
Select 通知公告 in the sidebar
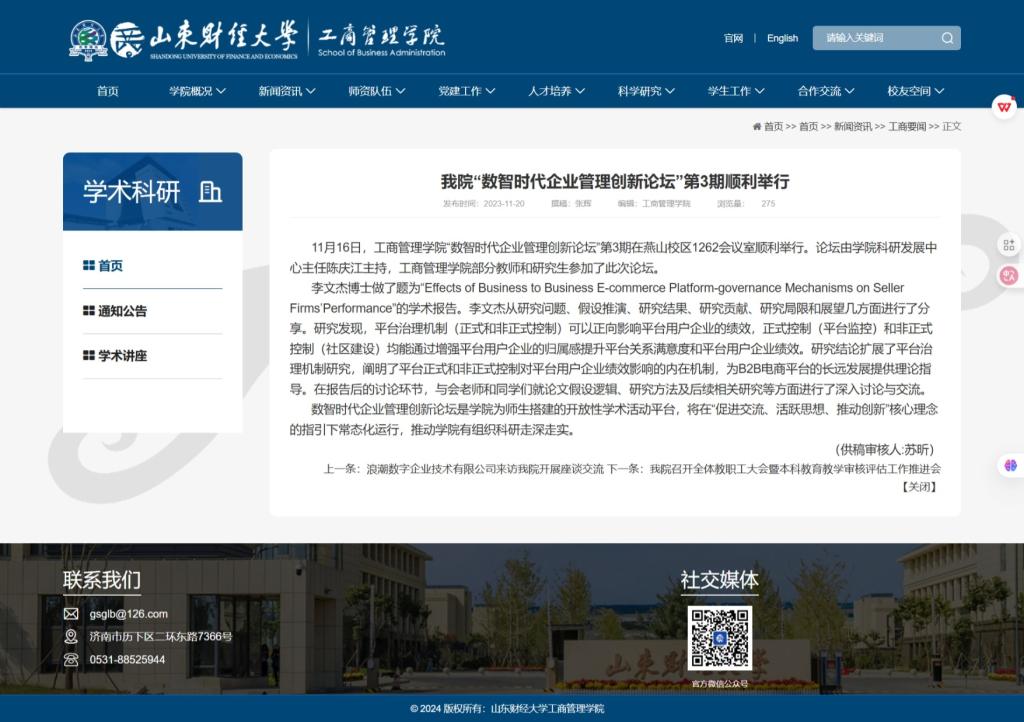(x=122, y=311)
